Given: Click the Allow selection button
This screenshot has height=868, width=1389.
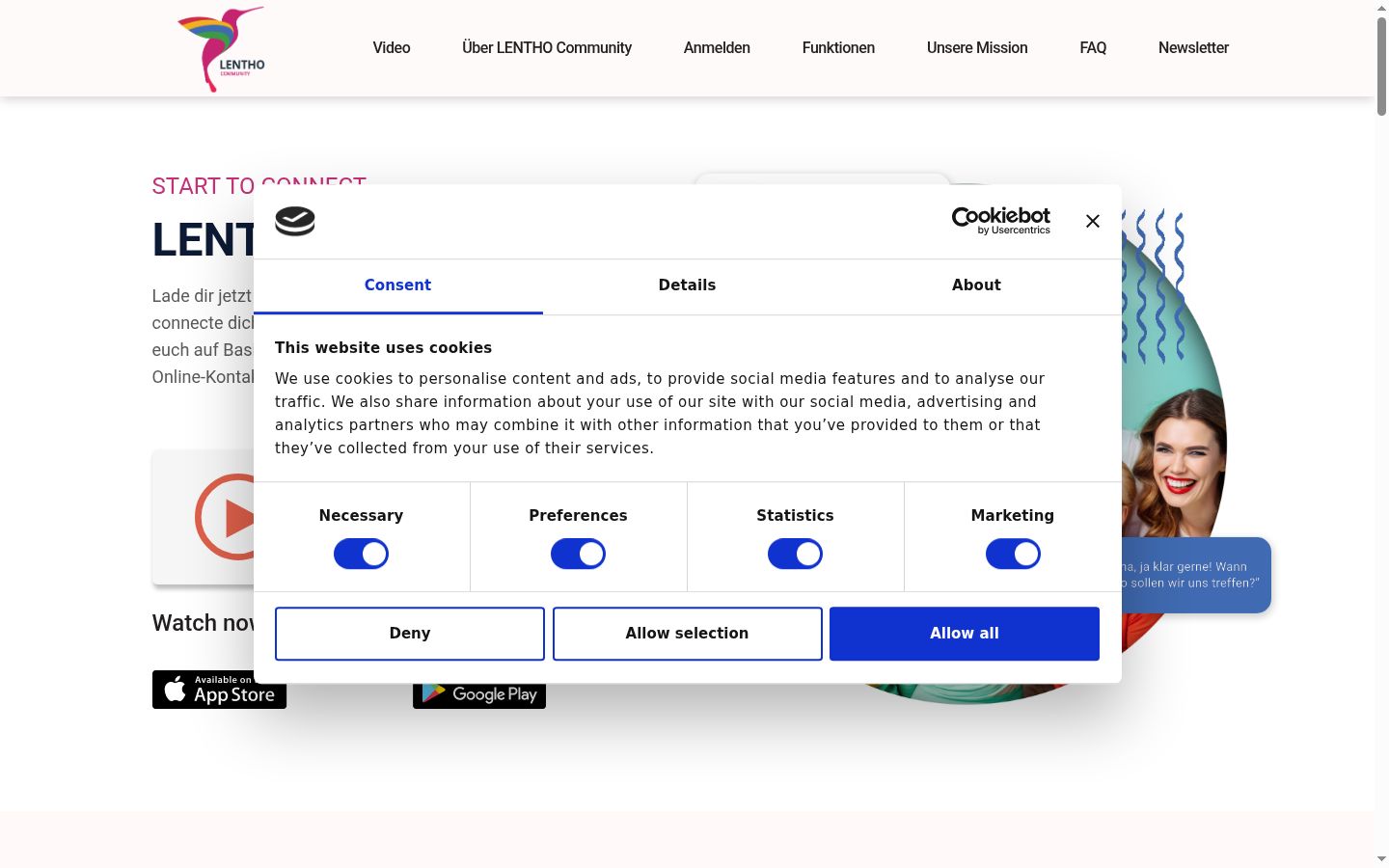Looking at the screenshot, I should [x=687, y=634].
